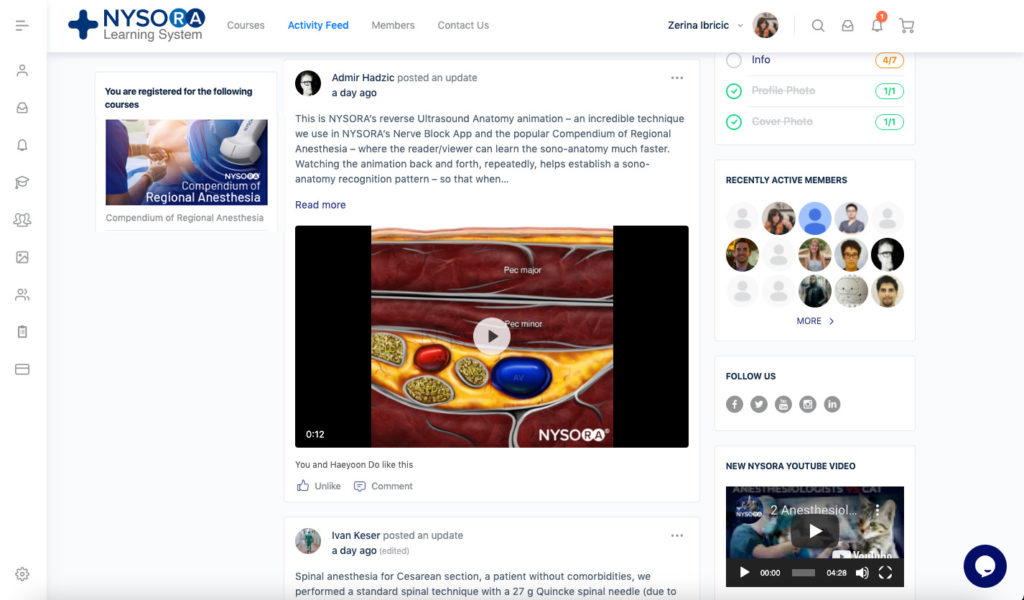This screenshot has width=1024, height=600.
Task: Open Compendium of Regional Anesthesia course title
Action: point(185,218)
